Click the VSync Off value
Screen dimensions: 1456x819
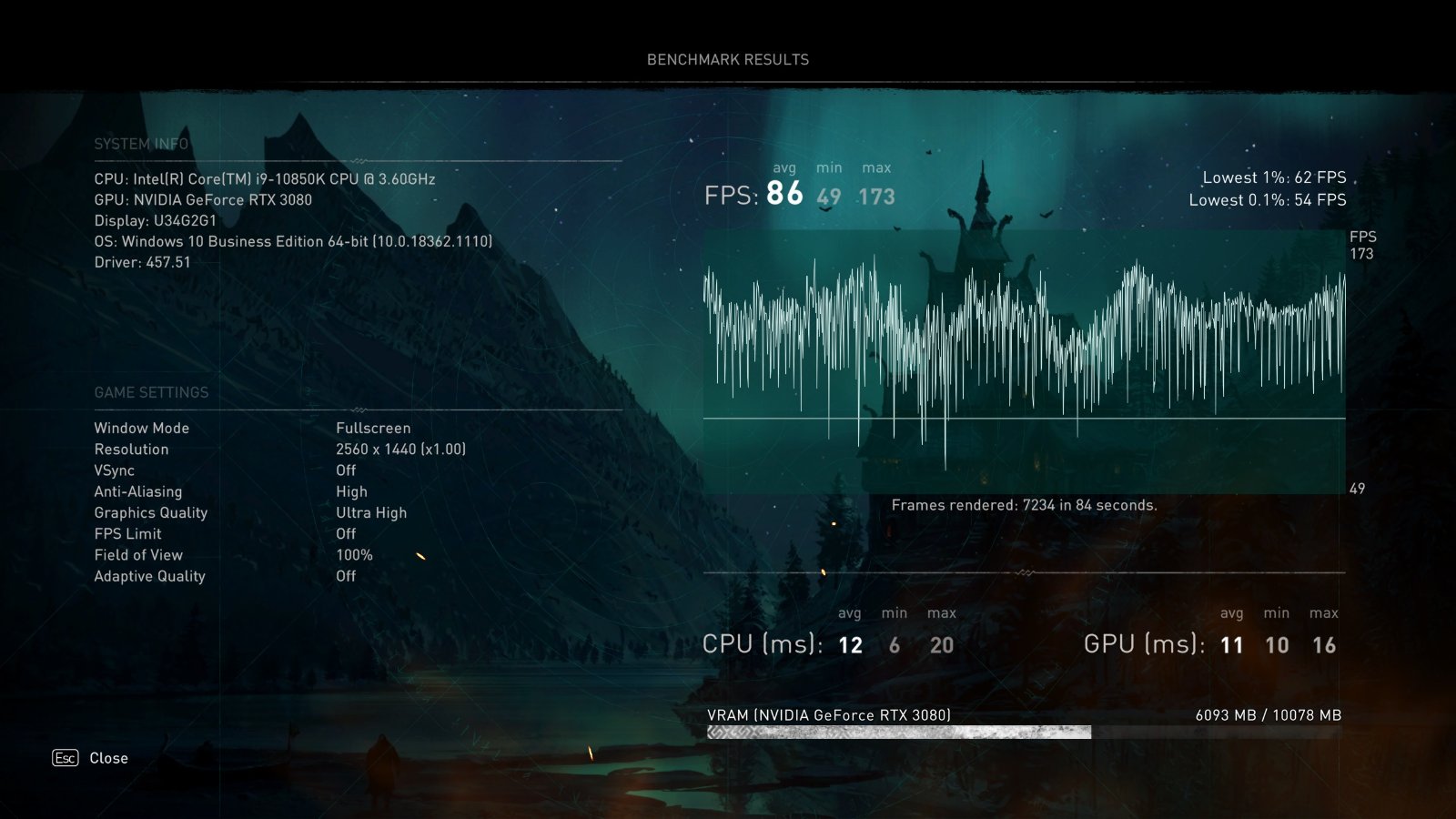[346, 470]
